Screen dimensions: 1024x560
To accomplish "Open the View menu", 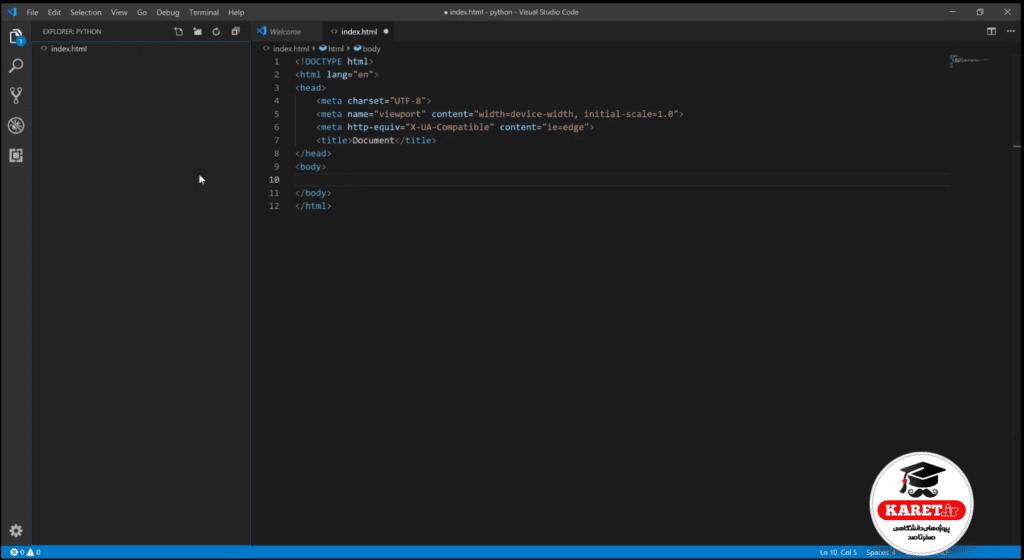I will tap(119, 12).
